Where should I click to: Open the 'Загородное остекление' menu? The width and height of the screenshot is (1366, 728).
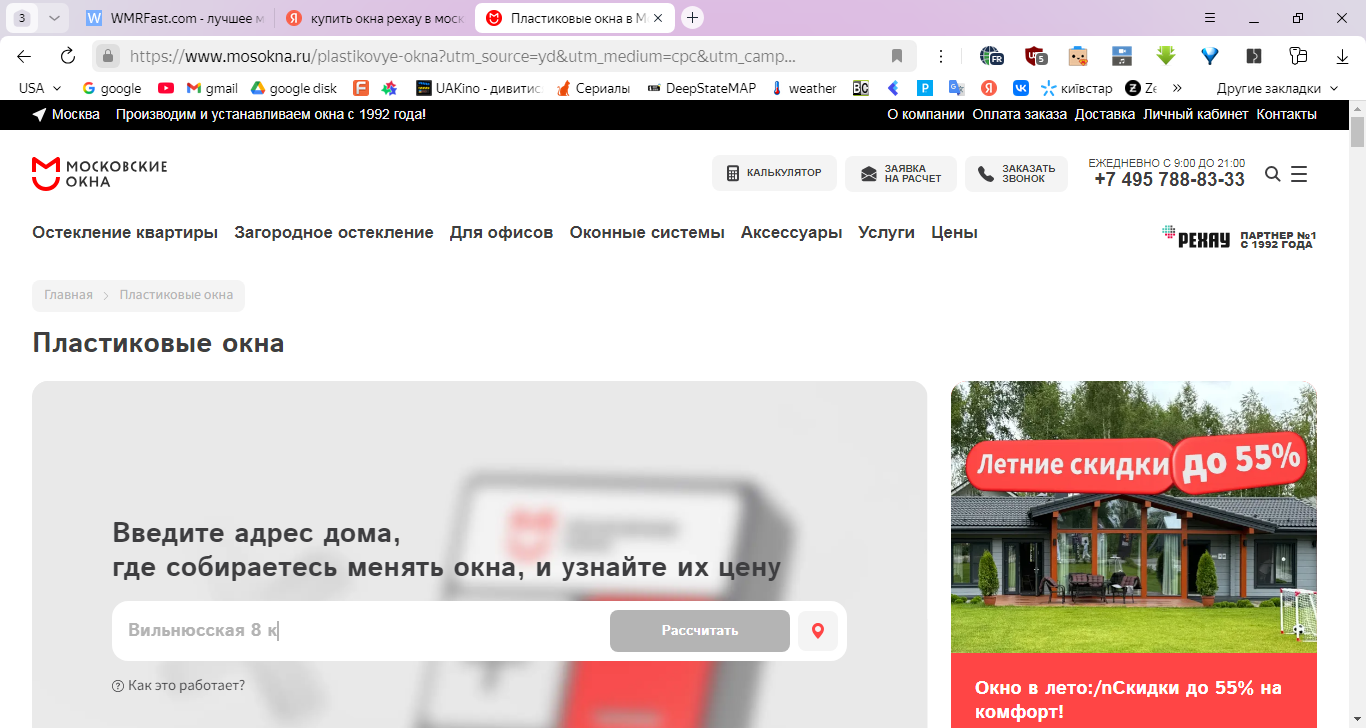(334, 232)
